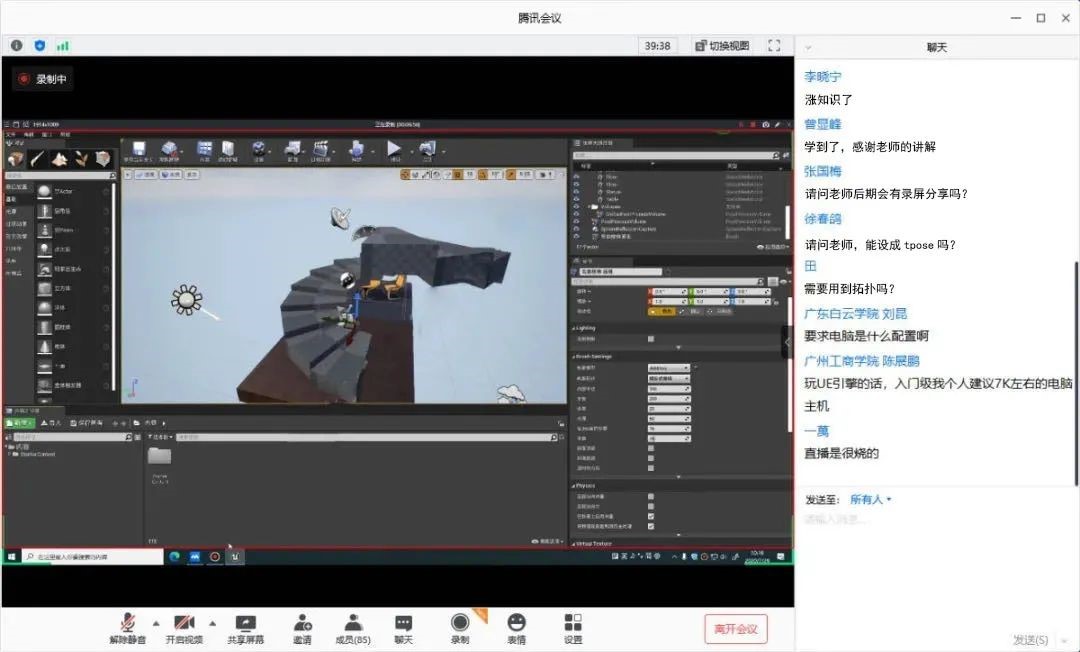The image size is (1080, 652).
Task: Open the arrow menu beside 开启视频
Action: [212, 624]
